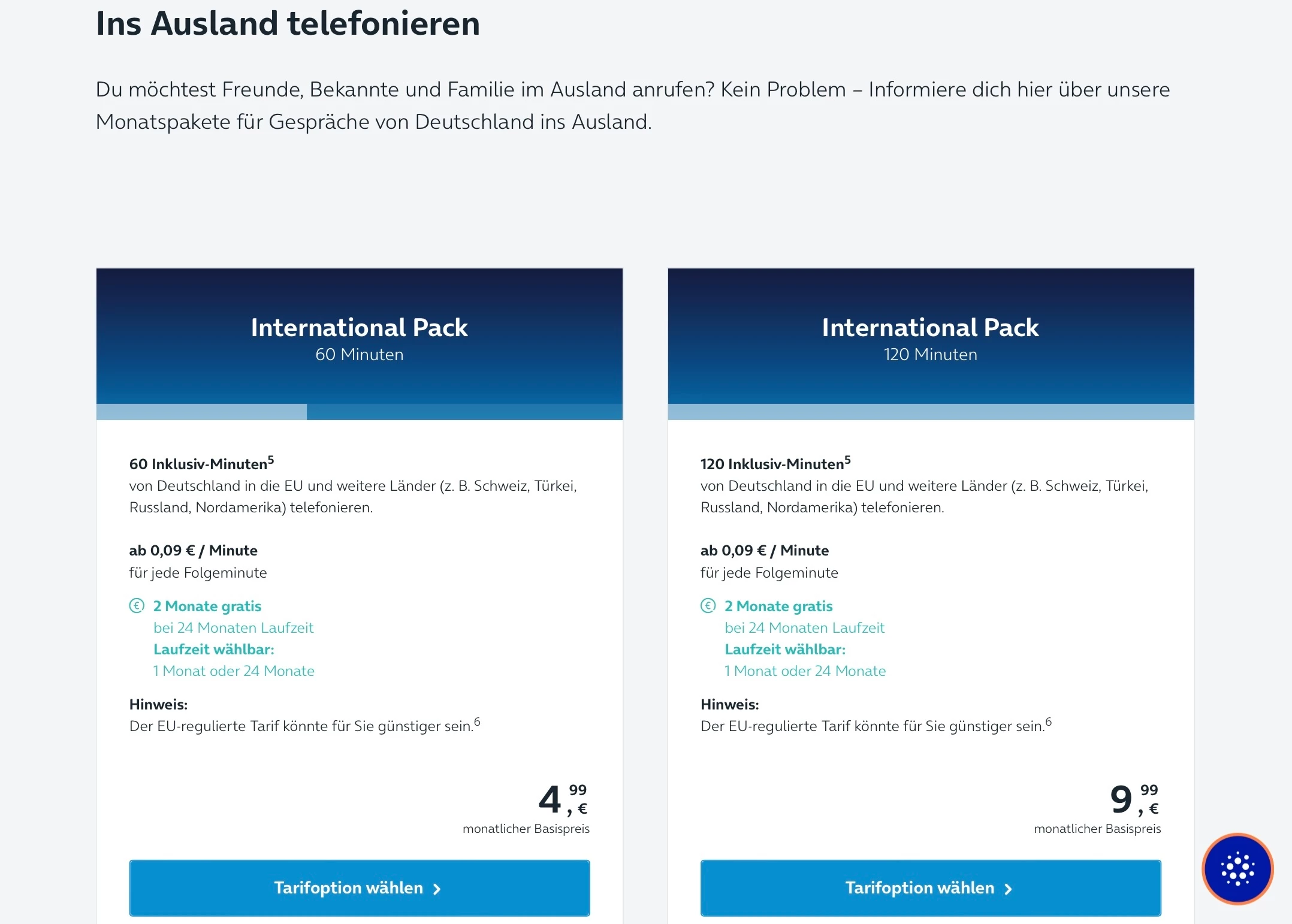Open footnote 5 next to 120 Inklusiv-Minuten

coord(847,460)
